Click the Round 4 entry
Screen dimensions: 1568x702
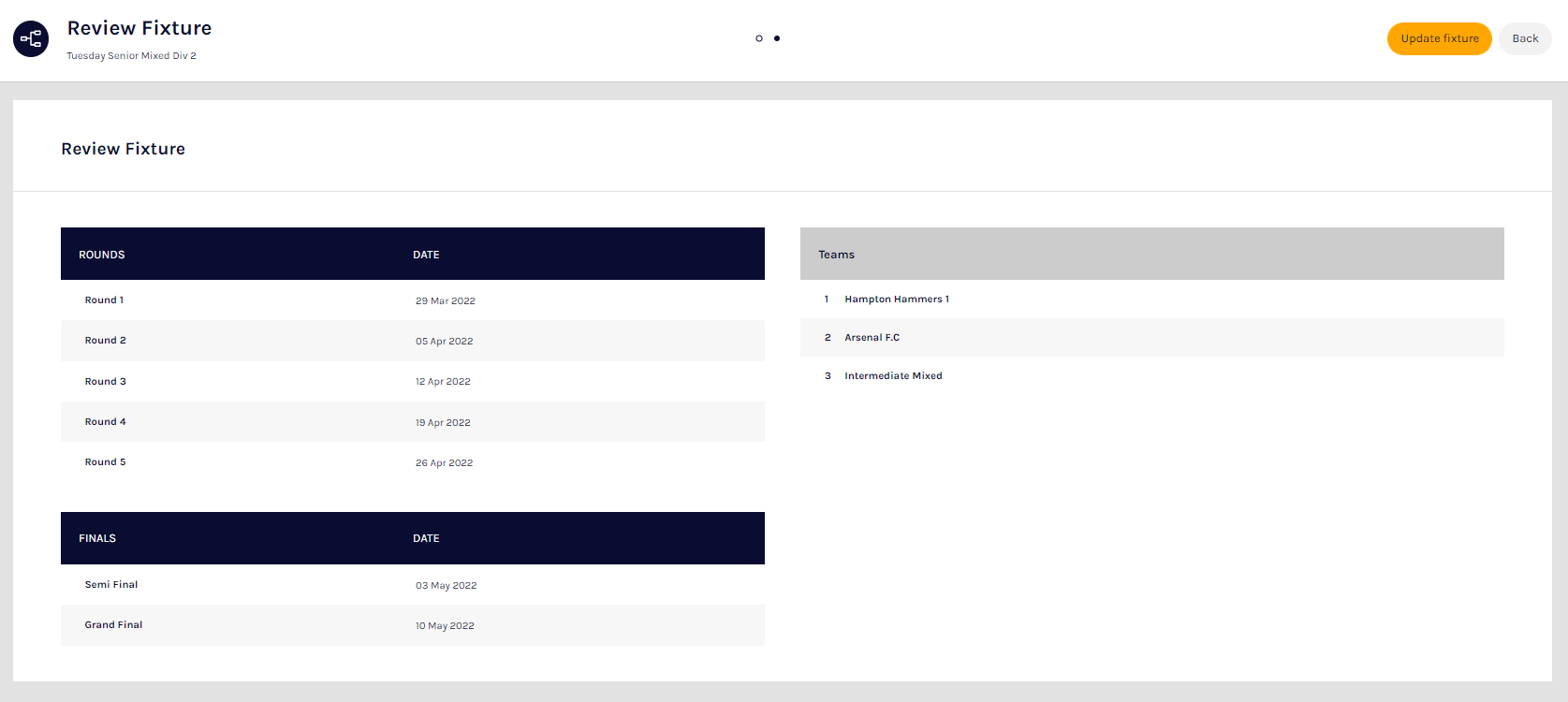point(105,422)
